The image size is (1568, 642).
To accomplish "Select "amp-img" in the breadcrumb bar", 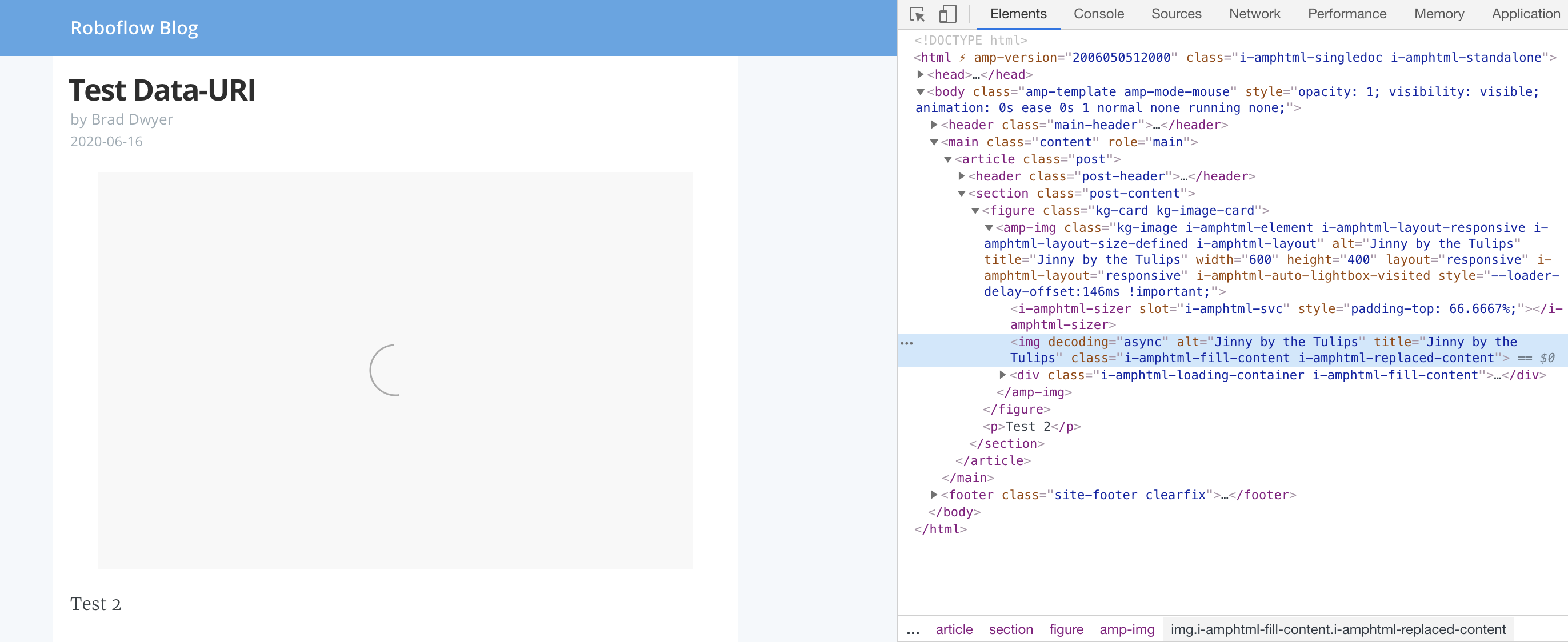I will click(1126, 630).
